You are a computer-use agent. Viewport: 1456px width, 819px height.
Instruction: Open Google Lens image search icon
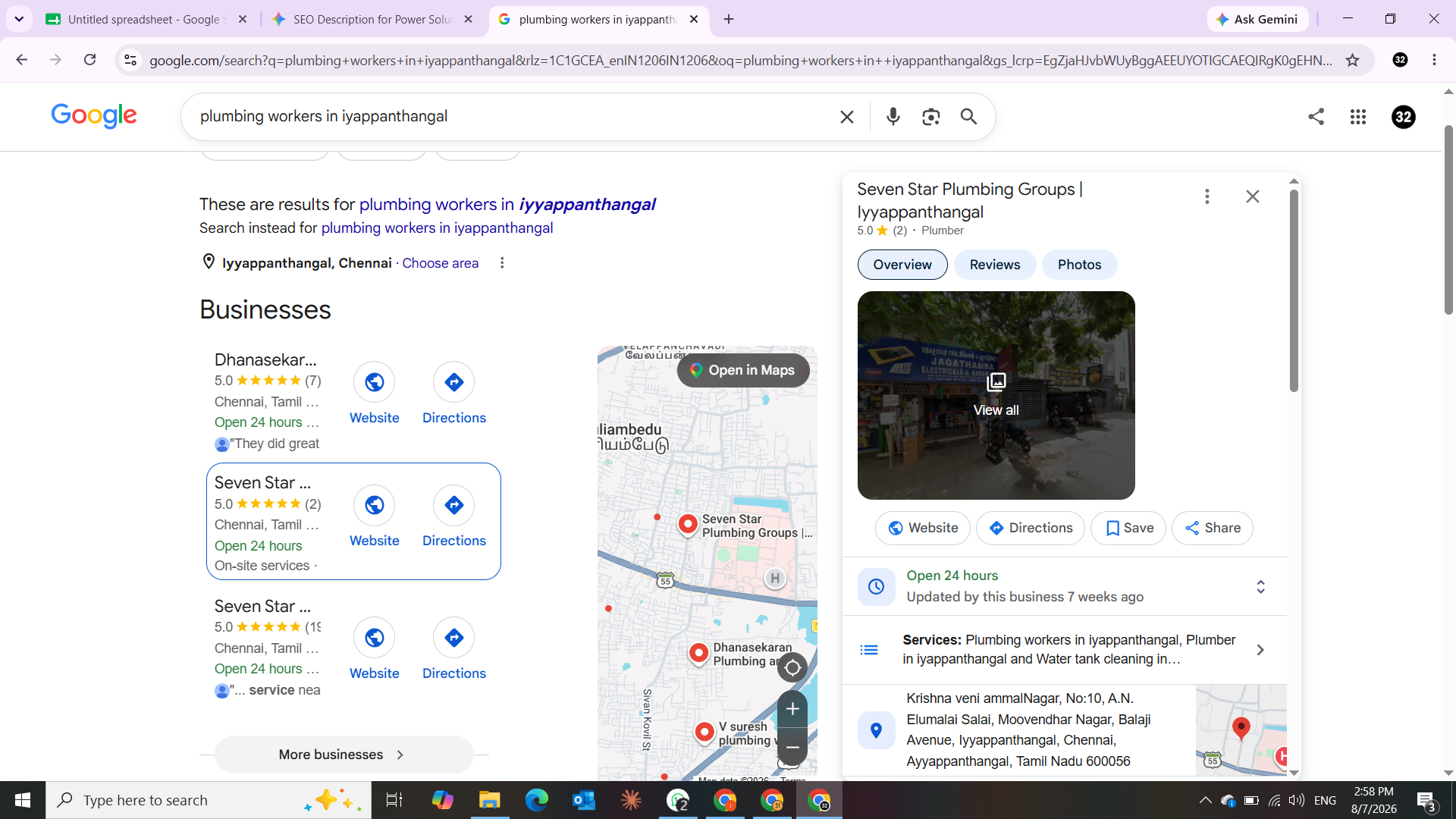coord(931,117)
